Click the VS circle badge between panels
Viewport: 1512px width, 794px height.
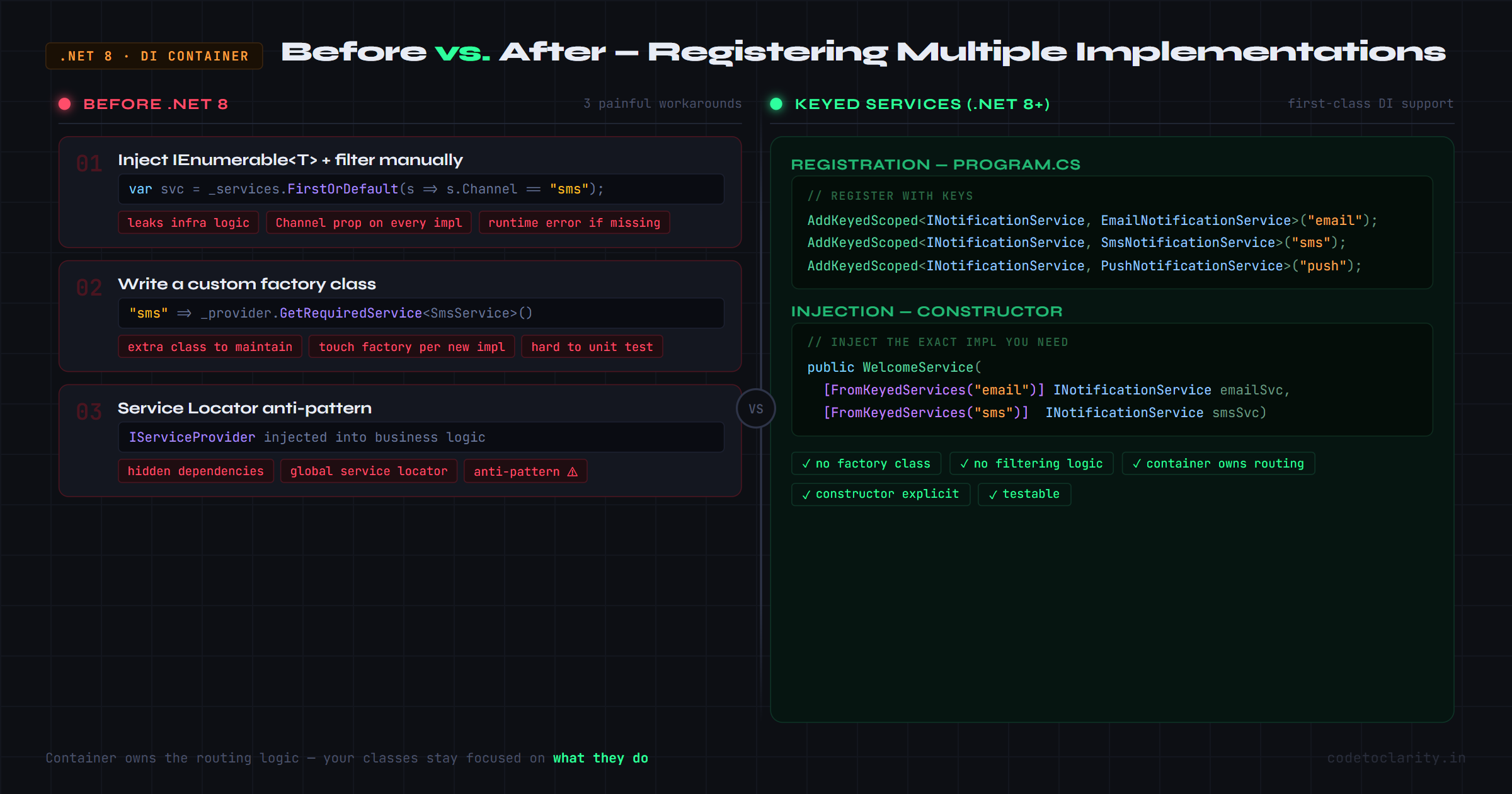click(755, 408)
